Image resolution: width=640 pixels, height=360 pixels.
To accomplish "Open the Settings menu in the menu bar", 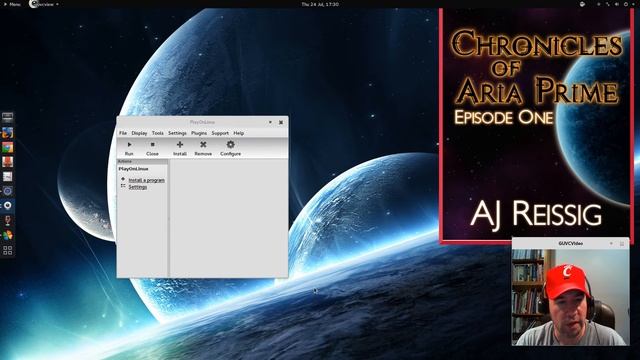I will point(177,133).
